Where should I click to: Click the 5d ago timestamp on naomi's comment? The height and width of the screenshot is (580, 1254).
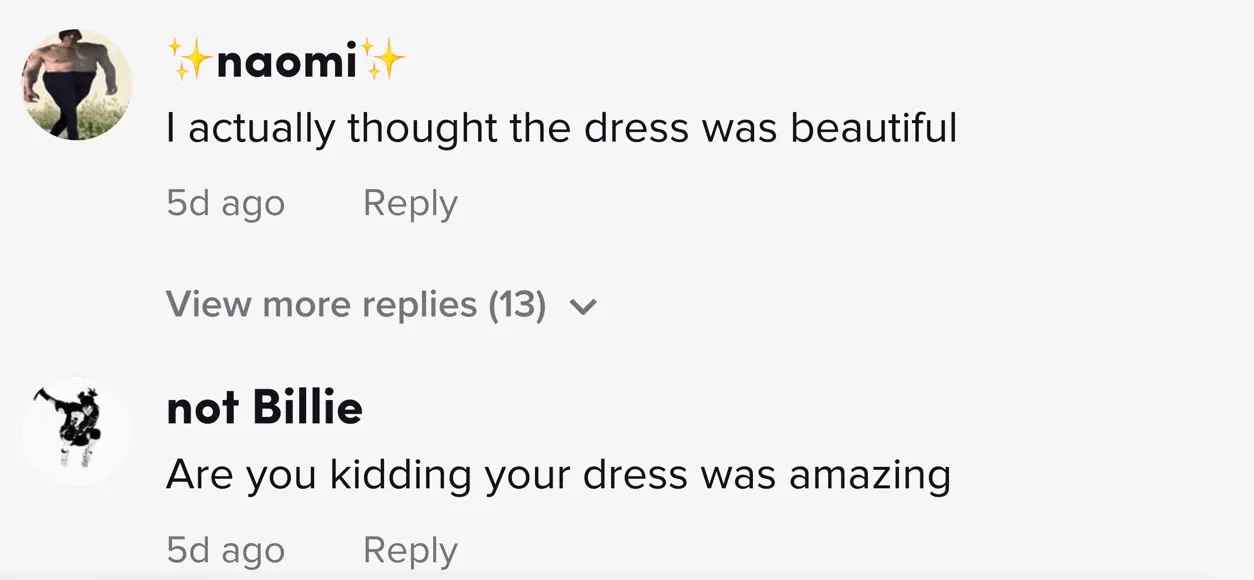tap(225, 204)
